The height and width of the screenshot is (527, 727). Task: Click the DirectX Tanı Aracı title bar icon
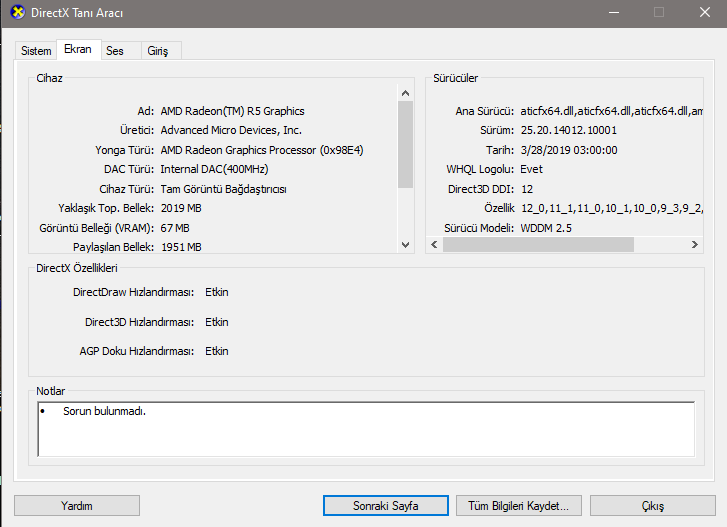[18, 12]
